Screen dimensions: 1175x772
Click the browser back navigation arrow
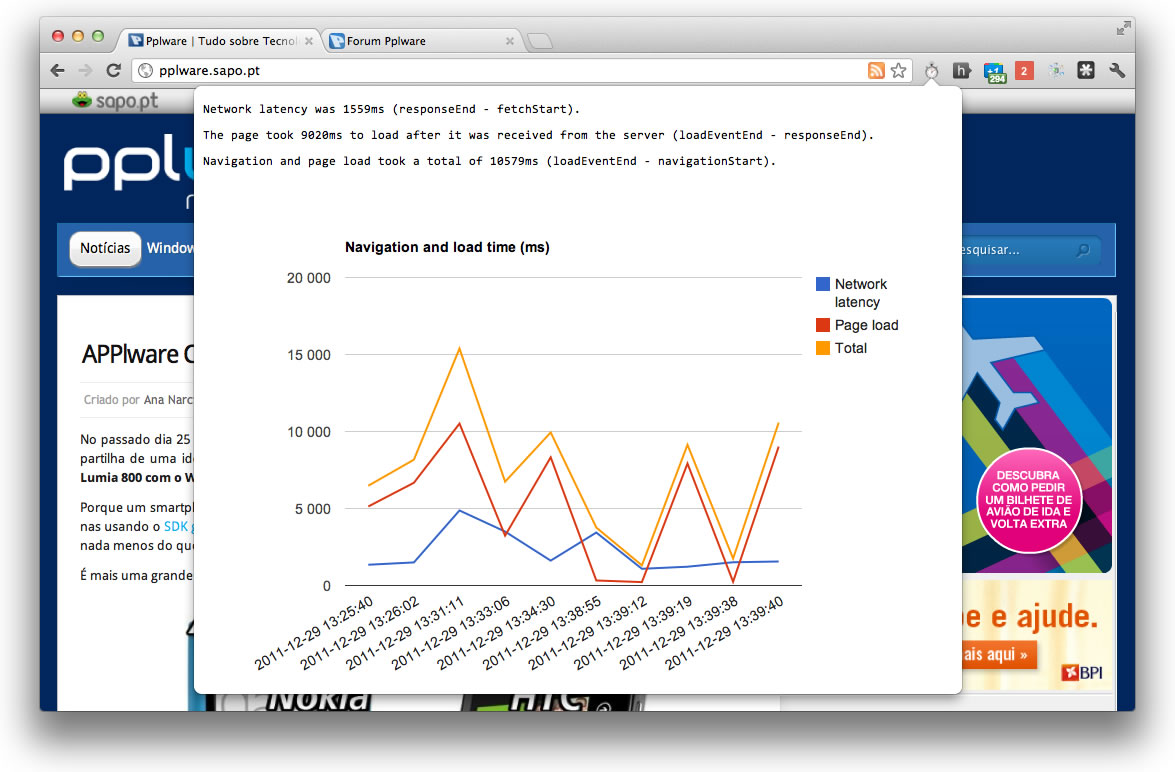(56, 70)
